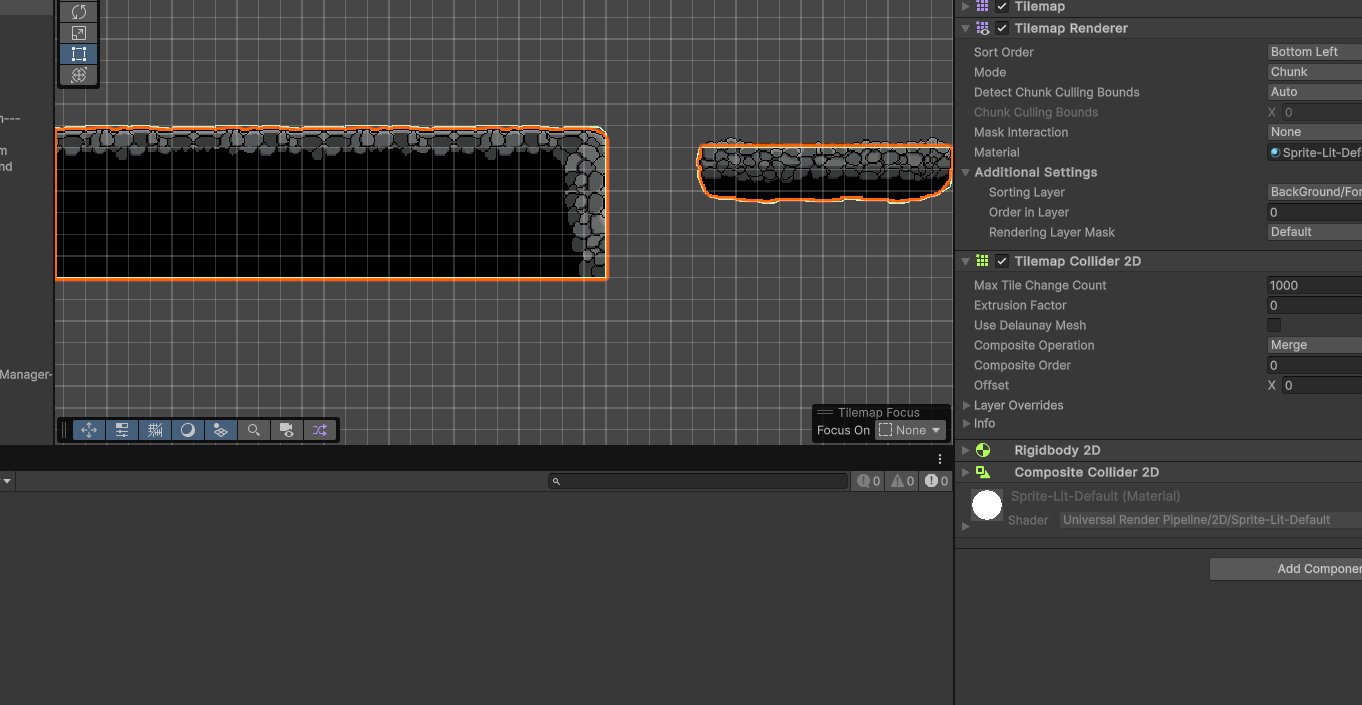This screenshot has width=1362, height=705.
Task: Select the Rect tool
Action: coord(78,53)
